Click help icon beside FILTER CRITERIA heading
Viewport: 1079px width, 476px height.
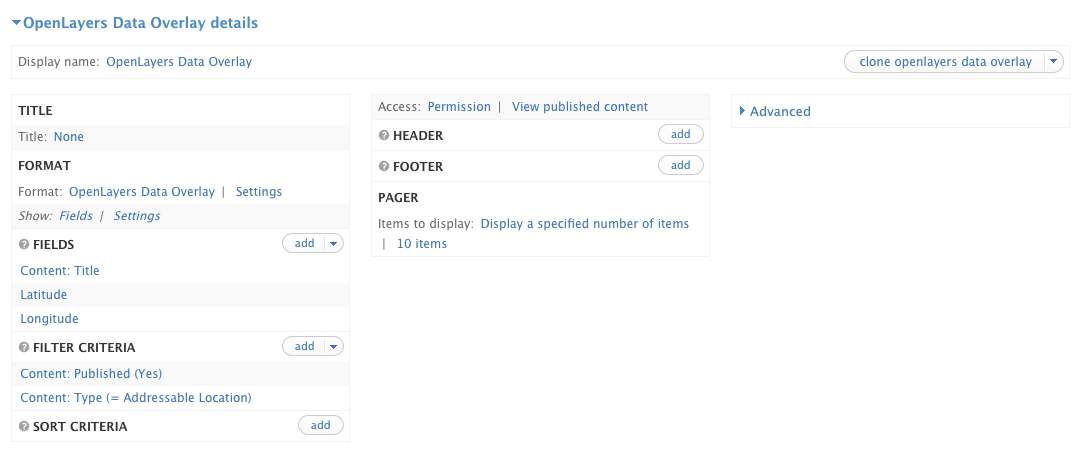pos(24,348)
